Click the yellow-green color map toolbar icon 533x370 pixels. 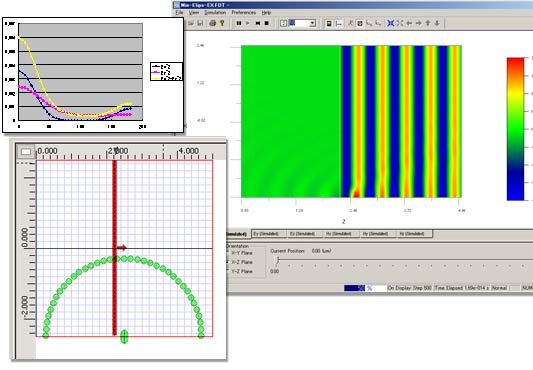(x=329, y=23)
